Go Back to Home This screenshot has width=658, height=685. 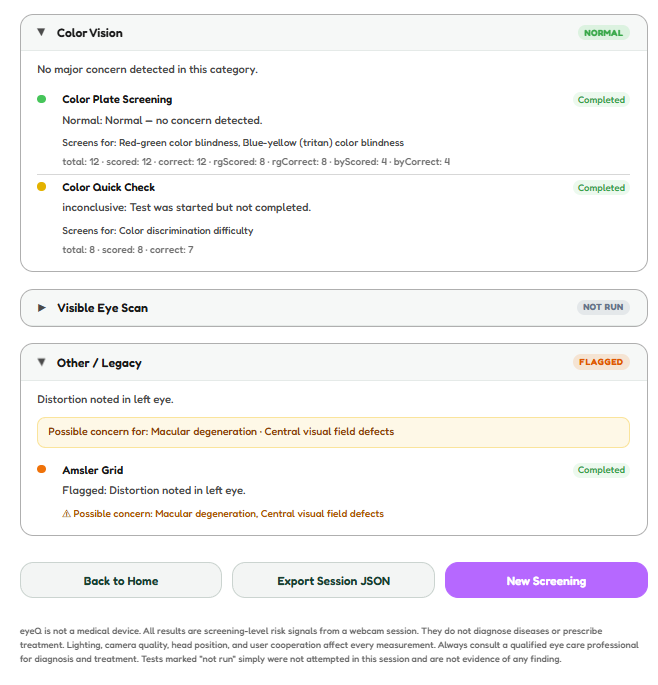pyautogui.click(x=121, y=580)
